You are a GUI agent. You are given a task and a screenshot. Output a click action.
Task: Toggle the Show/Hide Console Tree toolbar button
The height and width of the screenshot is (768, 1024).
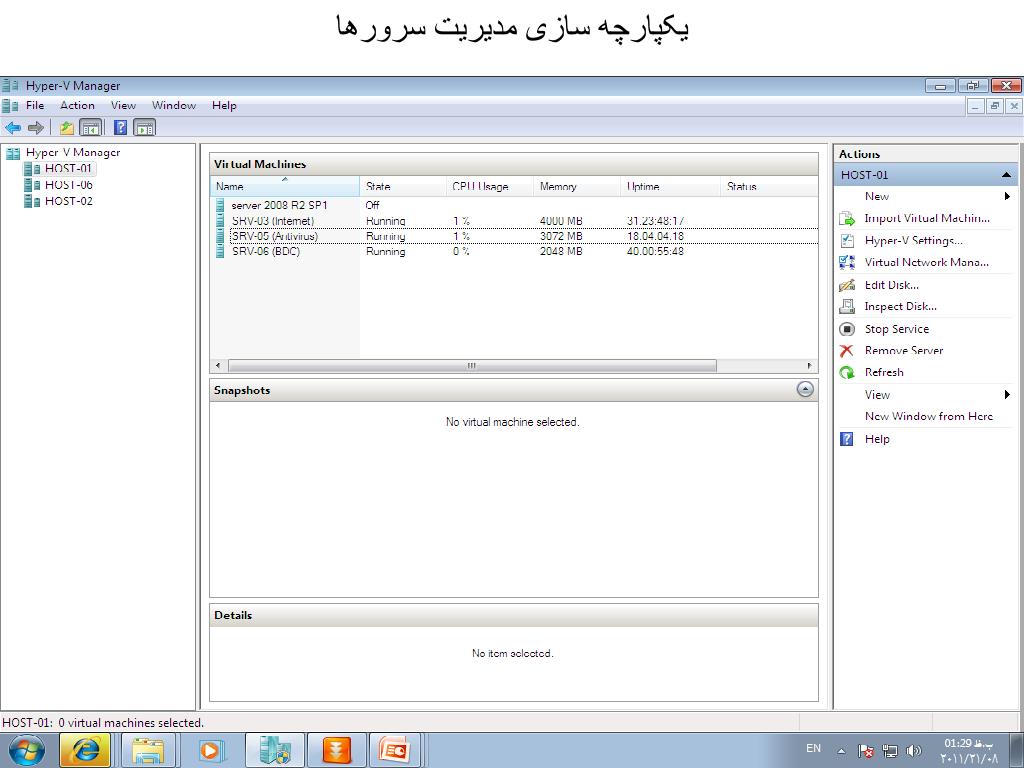pyautogui.click(x=91, y=127)
